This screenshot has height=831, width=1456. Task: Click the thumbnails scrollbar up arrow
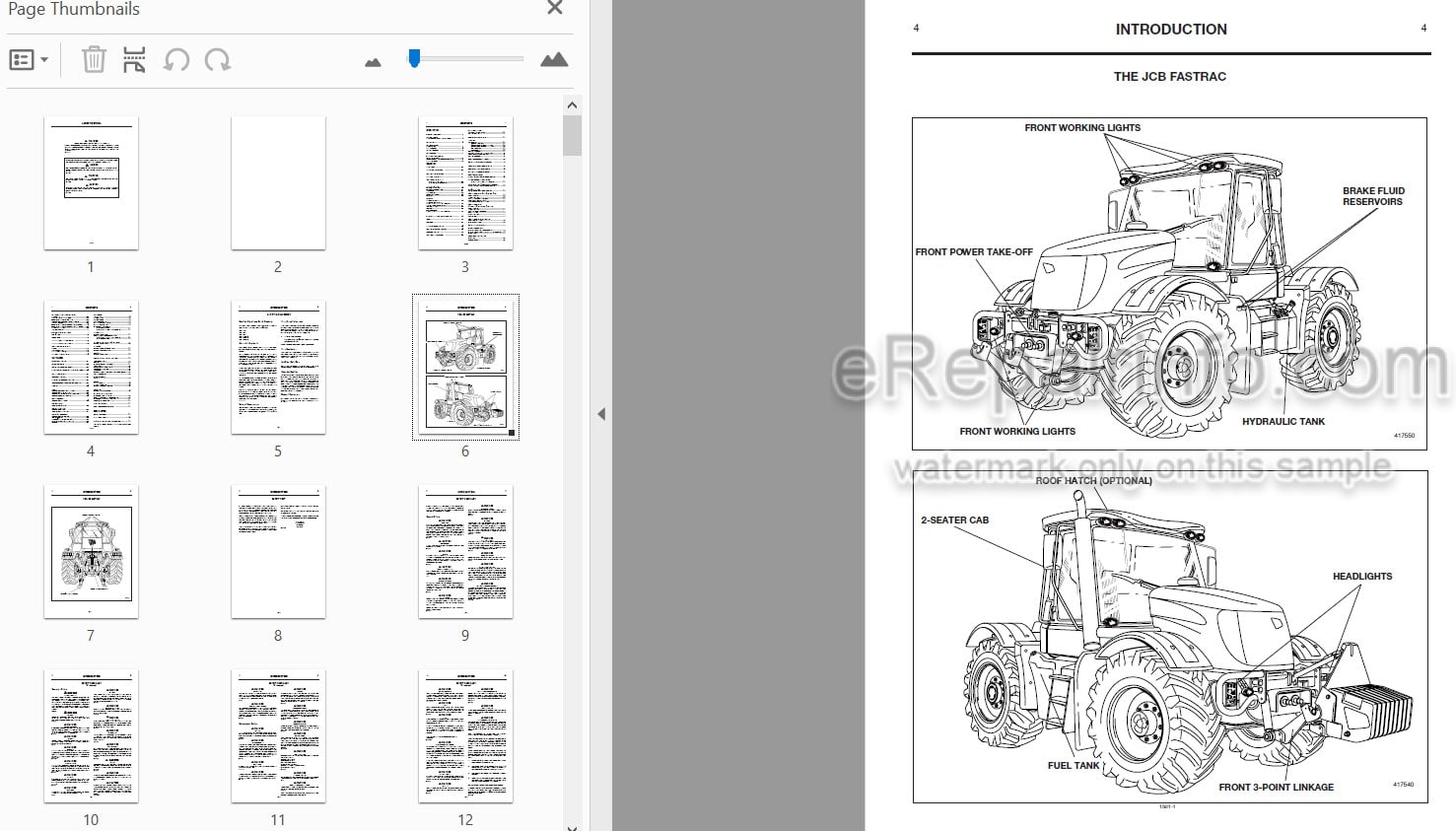pyautogui.click(x=572, y=104)
